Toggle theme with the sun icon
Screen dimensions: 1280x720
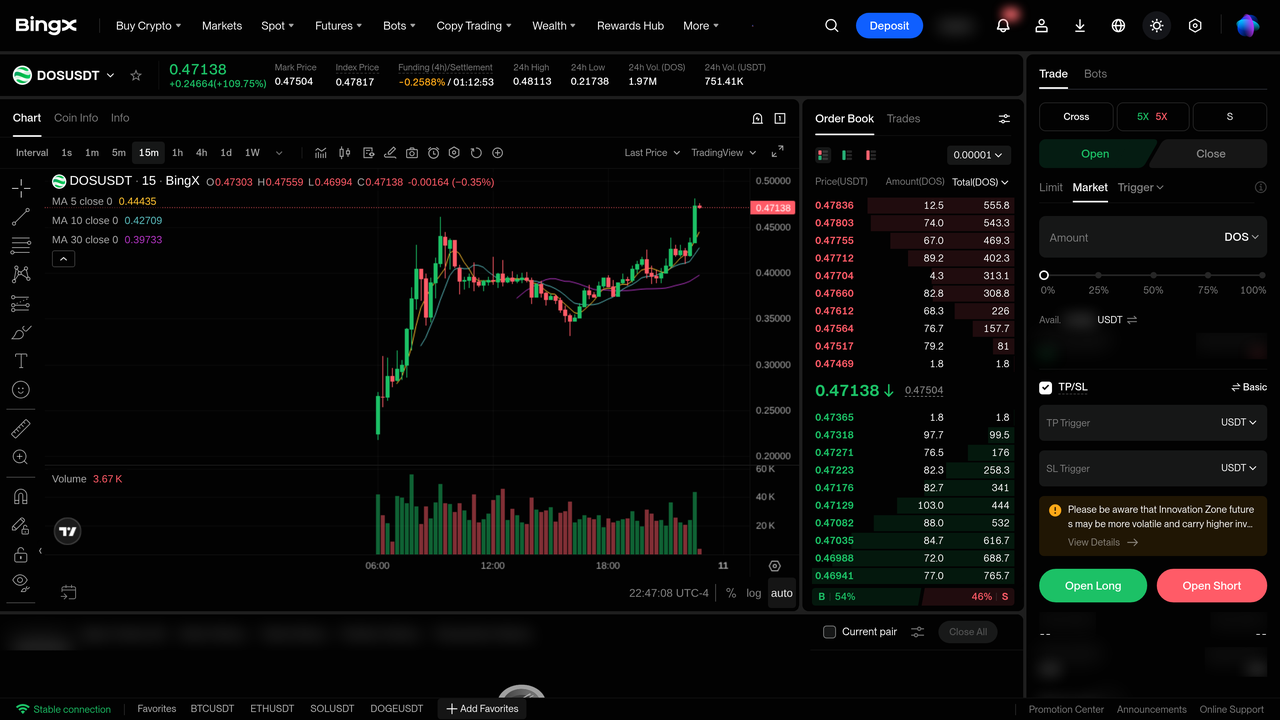click(1156, 26)
